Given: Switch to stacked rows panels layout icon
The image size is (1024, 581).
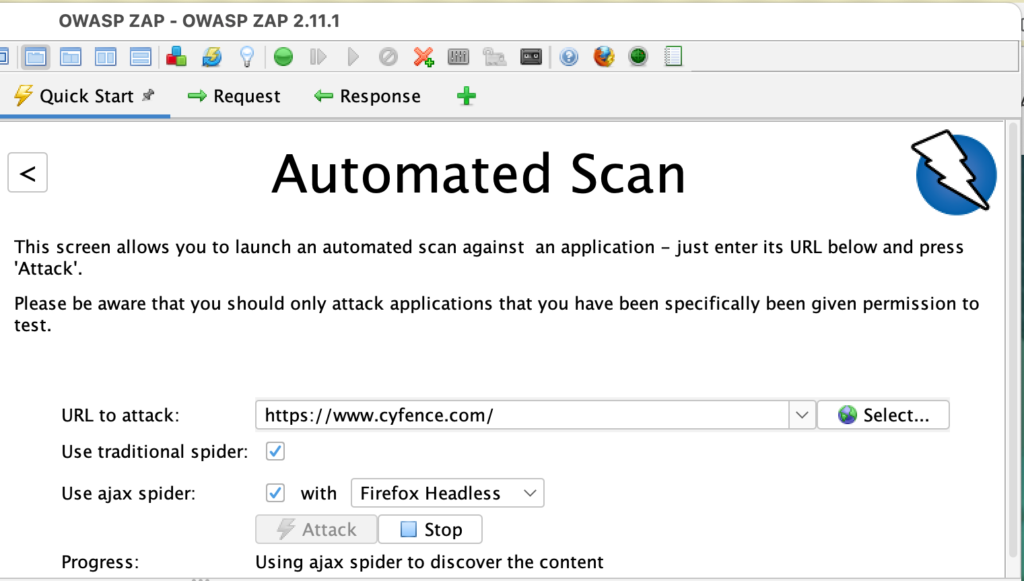Looking at the screenshot, I should pos(141,57).
